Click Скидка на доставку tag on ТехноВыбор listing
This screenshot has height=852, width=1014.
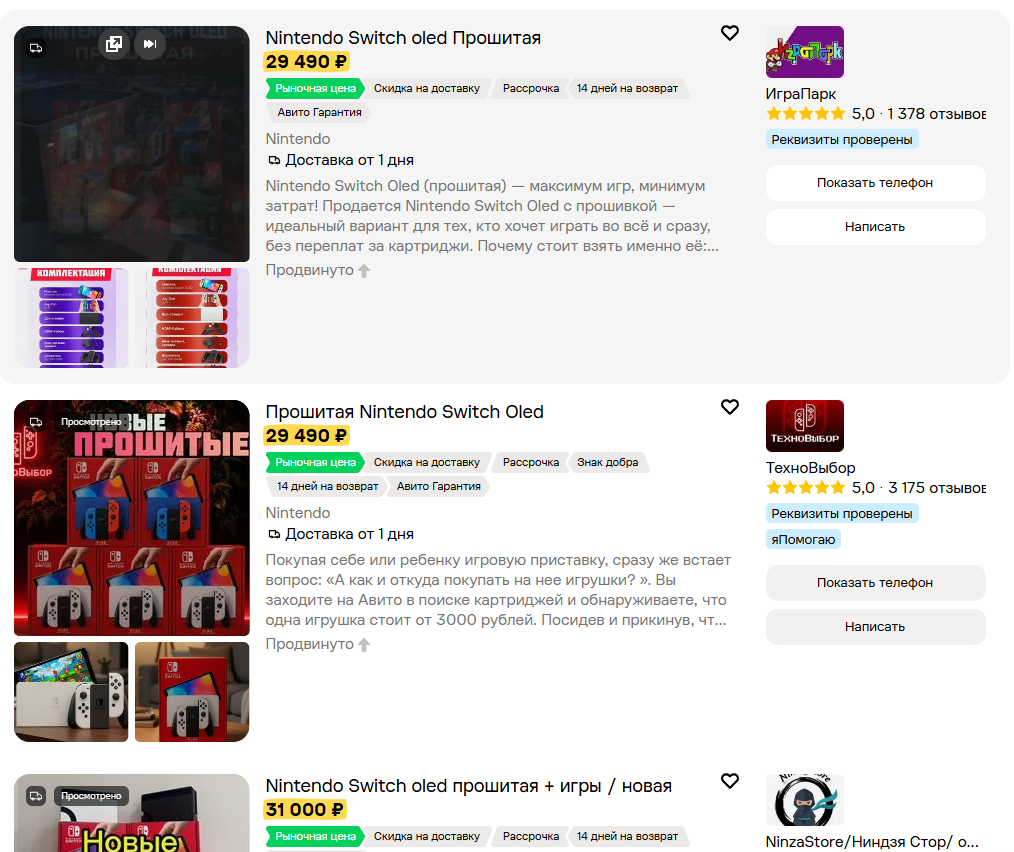[427, 463]
